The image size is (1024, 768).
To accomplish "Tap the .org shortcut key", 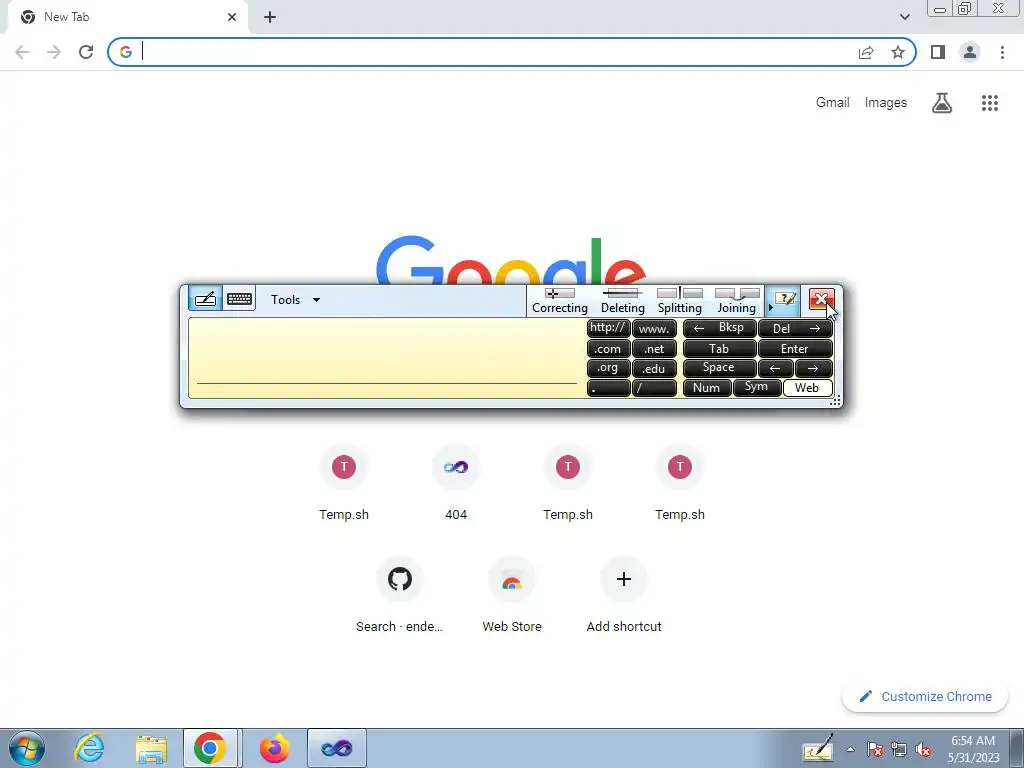I will coord(608,368).
